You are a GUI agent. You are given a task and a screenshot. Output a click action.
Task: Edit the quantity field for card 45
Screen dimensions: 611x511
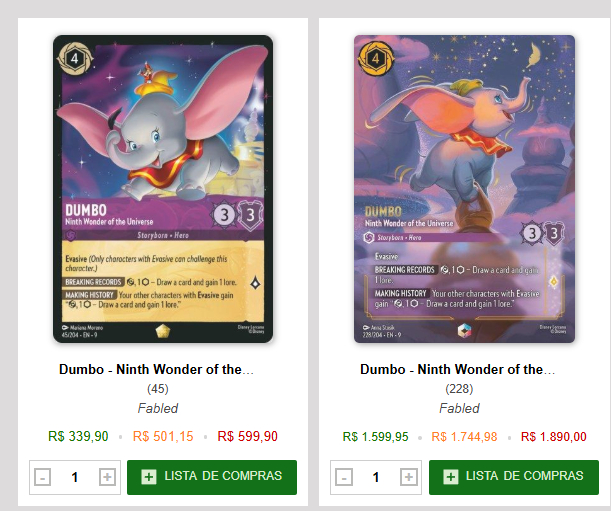[75, 477]
